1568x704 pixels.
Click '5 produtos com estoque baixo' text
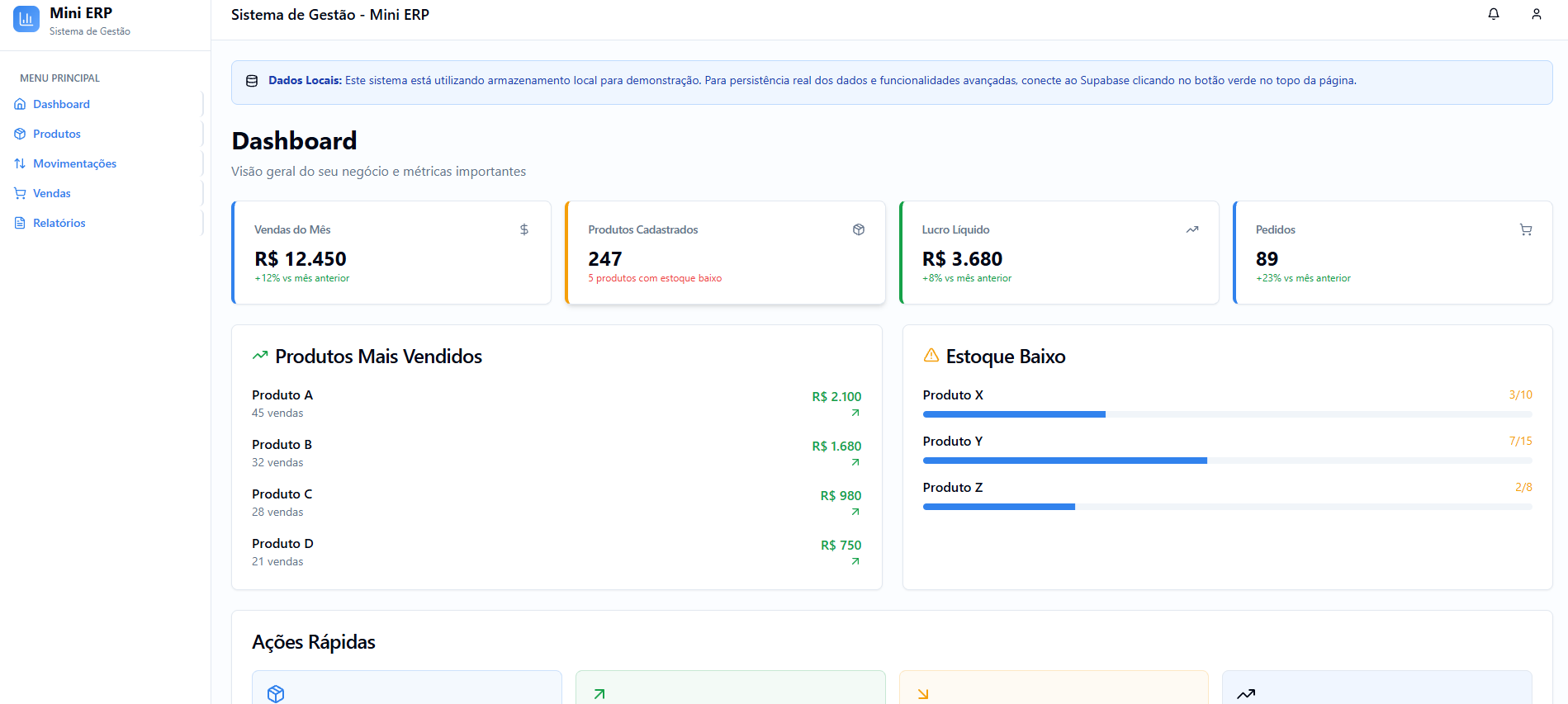click(x=655, y=278)
